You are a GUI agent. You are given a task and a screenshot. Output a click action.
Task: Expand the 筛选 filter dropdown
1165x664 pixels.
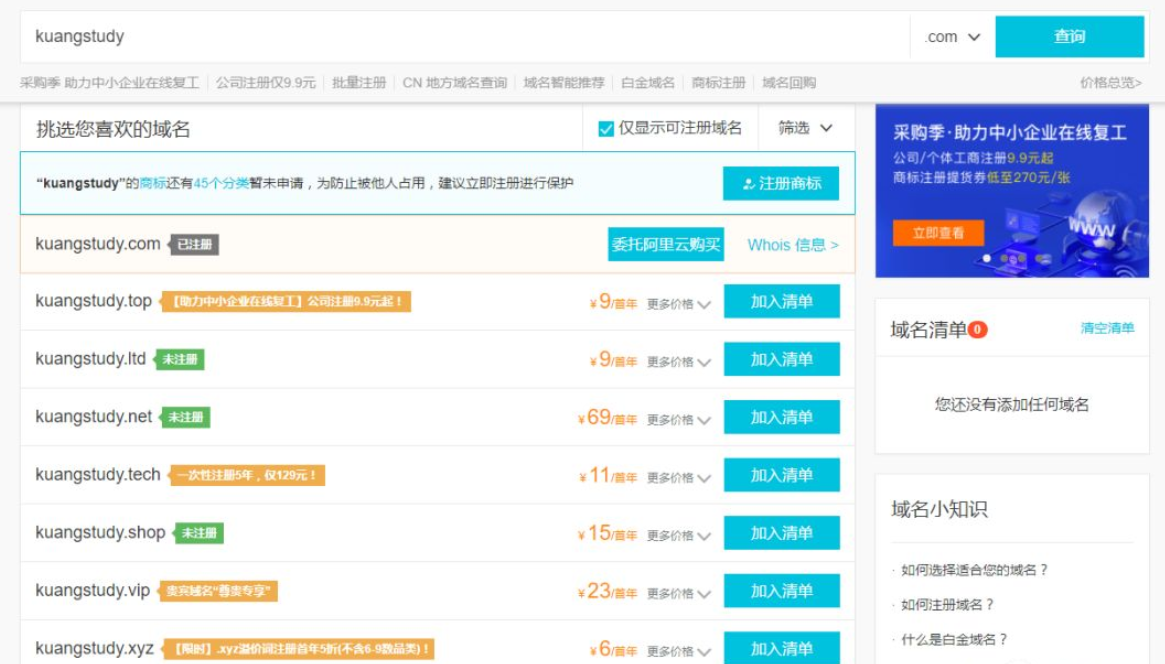point(805,128)
